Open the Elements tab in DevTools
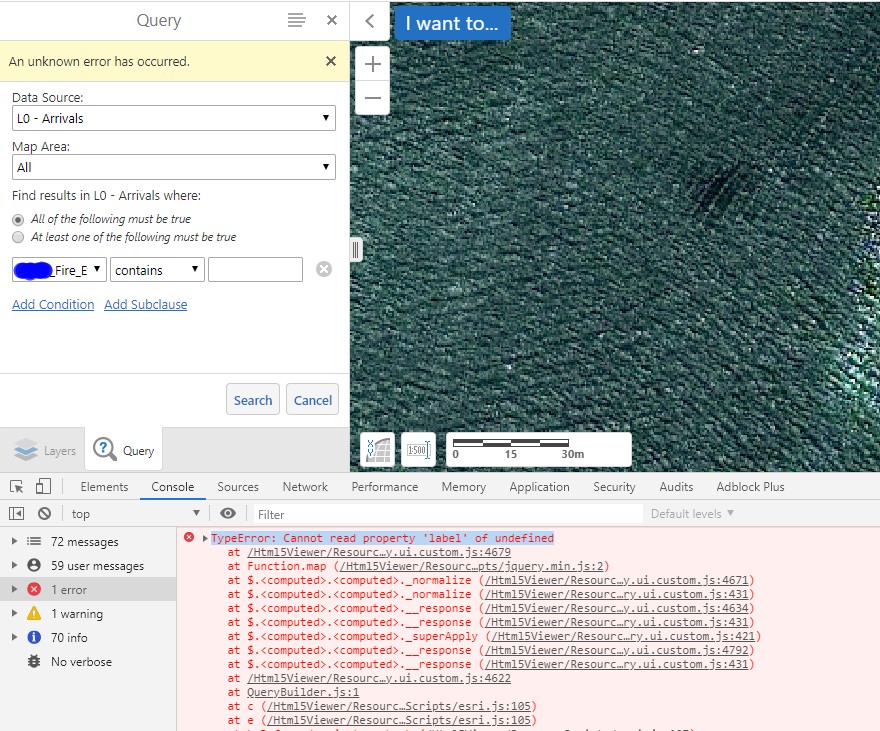880x731 pixels. [104, 487]
